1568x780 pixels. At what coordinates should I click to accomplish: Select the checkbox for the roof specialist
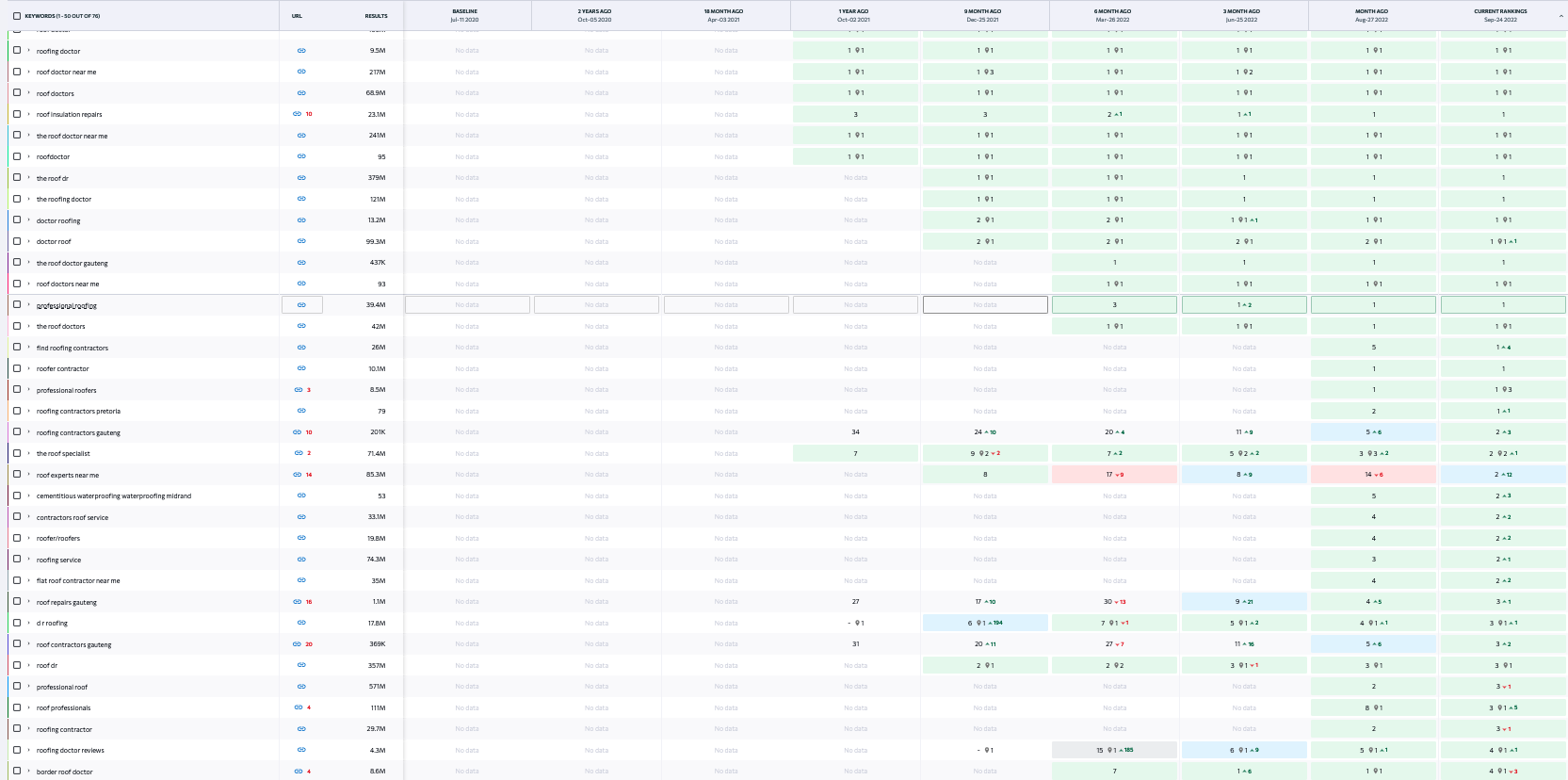pyautogui.click(x=17, y=453)
